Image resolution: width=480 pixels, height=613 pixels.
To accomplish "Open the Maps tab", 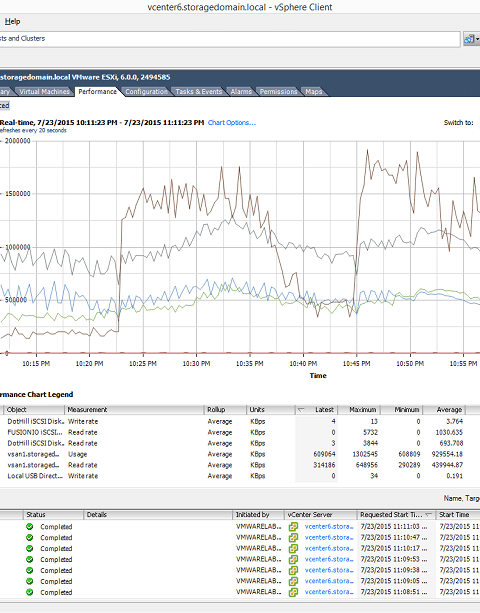I will [x=313, y=91].
